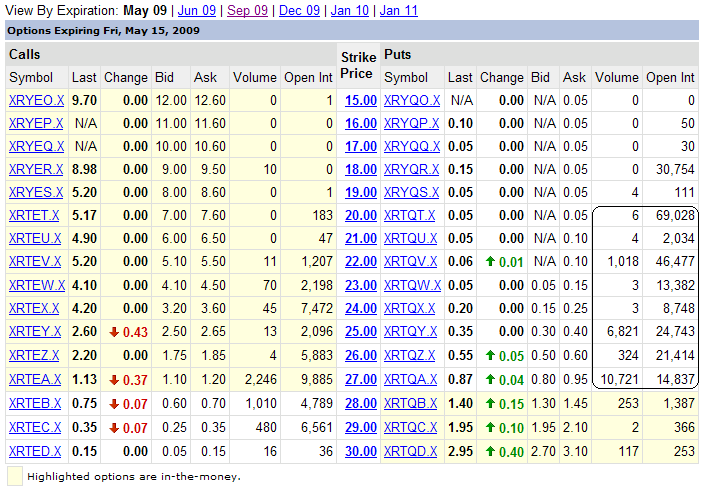Viewport: 705px width, 486px height.
Task: Click call symbol XRTET.X
Action: point(34,215)
